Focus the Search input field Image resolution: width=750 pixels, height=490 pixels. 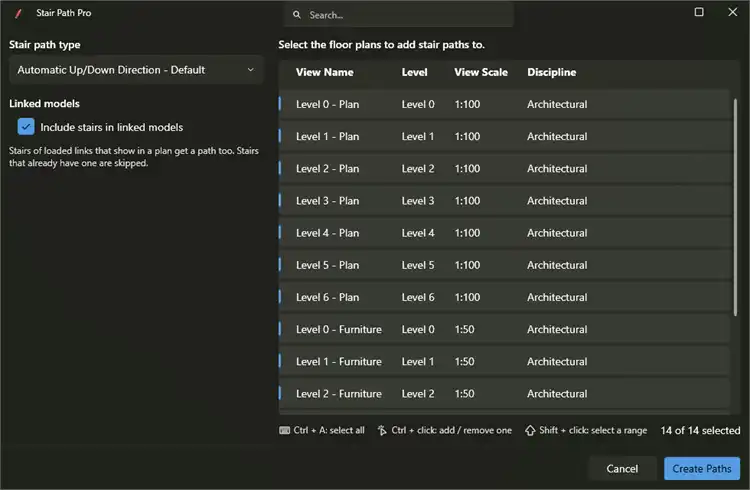tap(399, 15)
